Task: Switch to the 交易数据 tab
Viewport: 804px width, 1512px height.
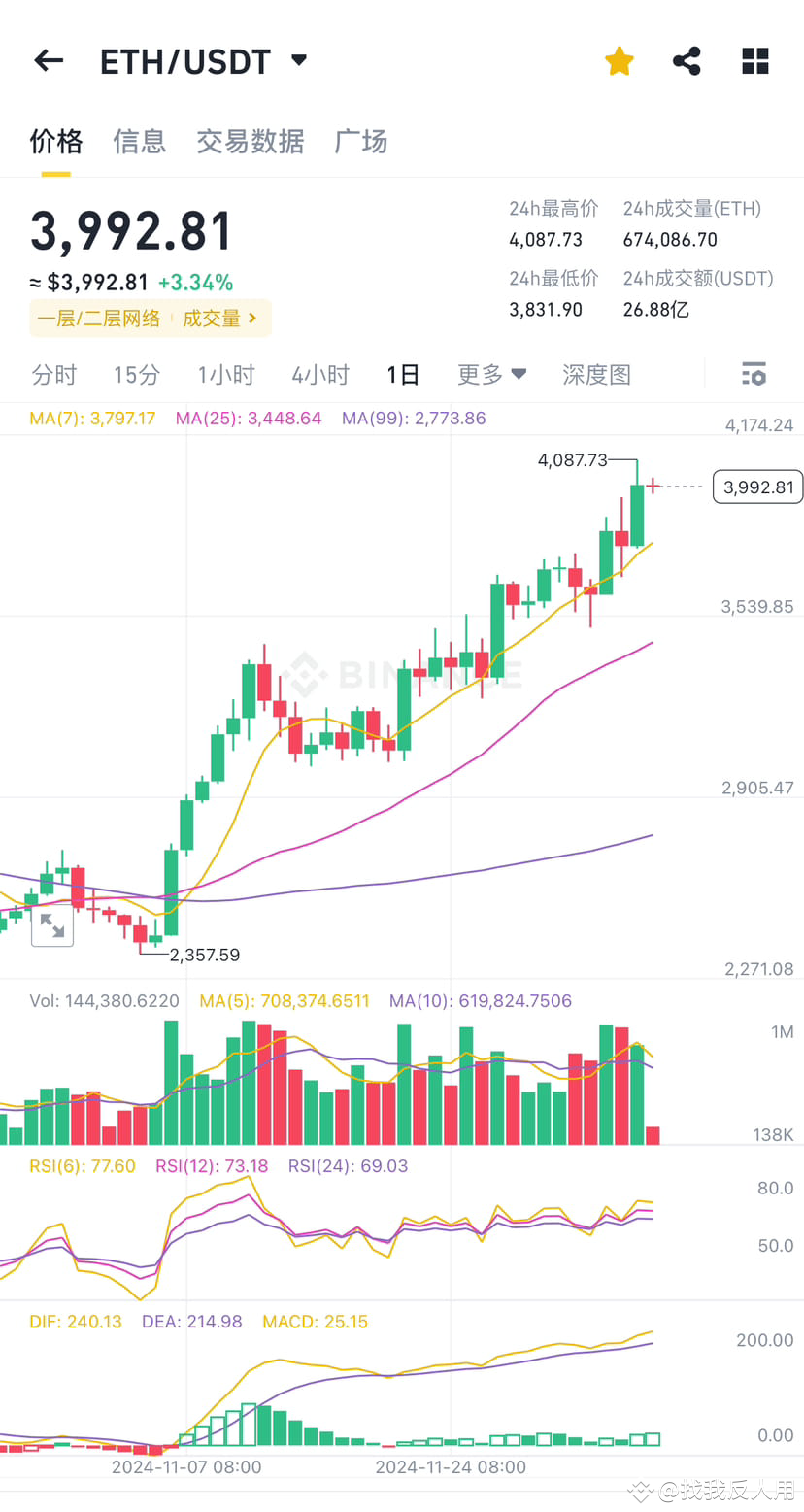Action: (250, 141)
